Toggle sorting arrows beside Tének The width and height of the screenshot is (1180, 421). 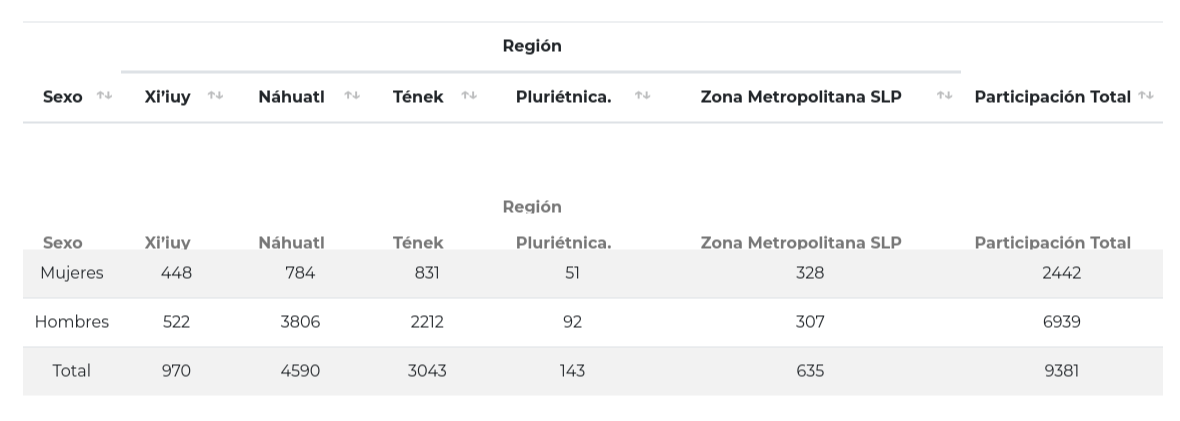click(x=469, y=96)
